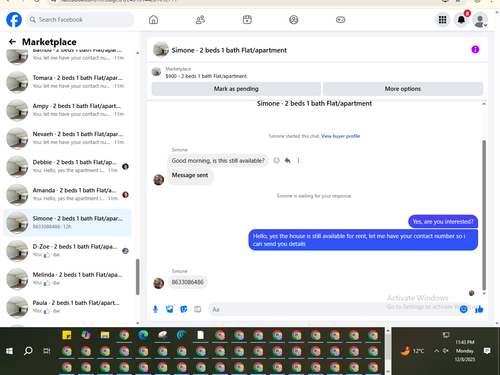Click the 'Yes, are you interested?' message bubble
This screenshot has width=500, height=375.
tap(443, 222)
